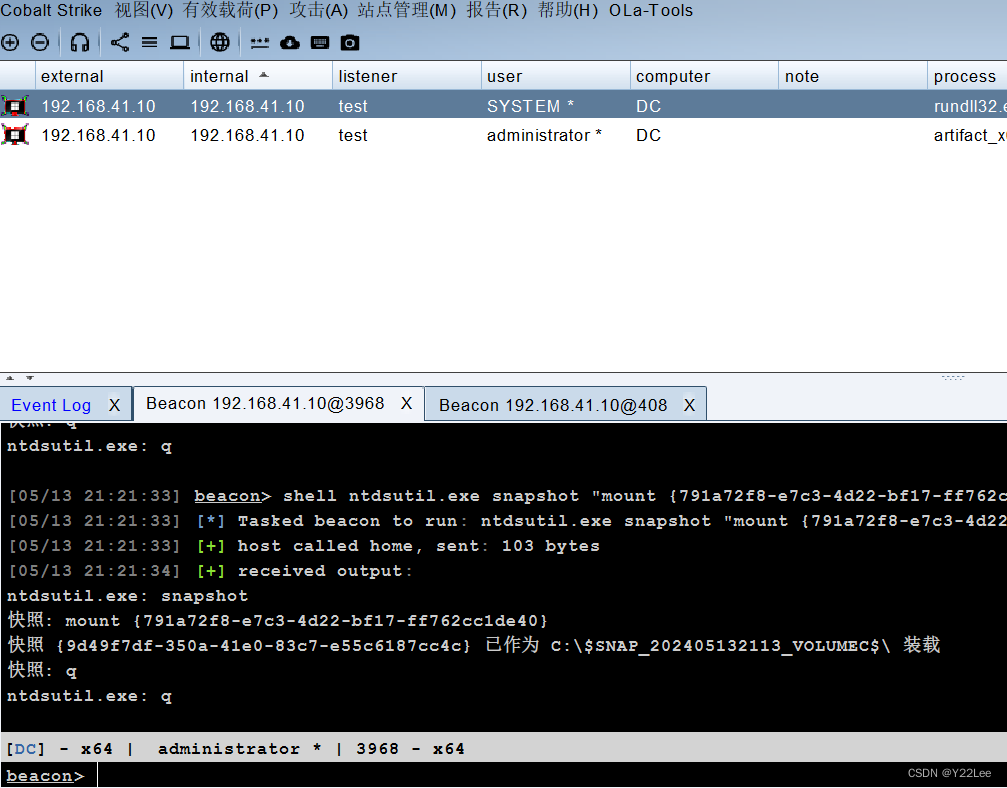Open the OLa-Tools menu
Image resolution: width=1007 pixels, height=788 pixels.
pyautogui.click(x=651, y=10)
